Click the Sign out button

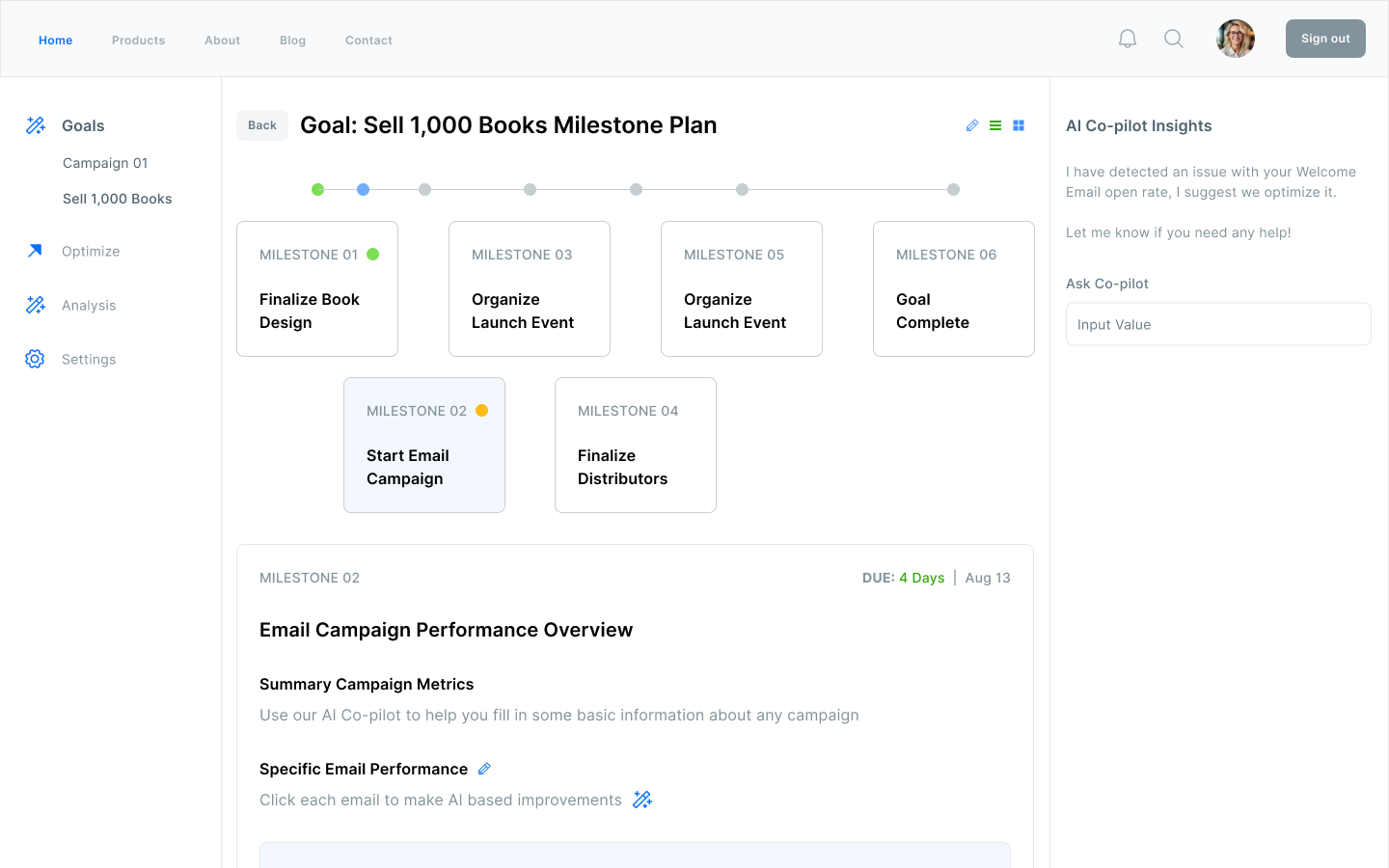click(1325, 39)
